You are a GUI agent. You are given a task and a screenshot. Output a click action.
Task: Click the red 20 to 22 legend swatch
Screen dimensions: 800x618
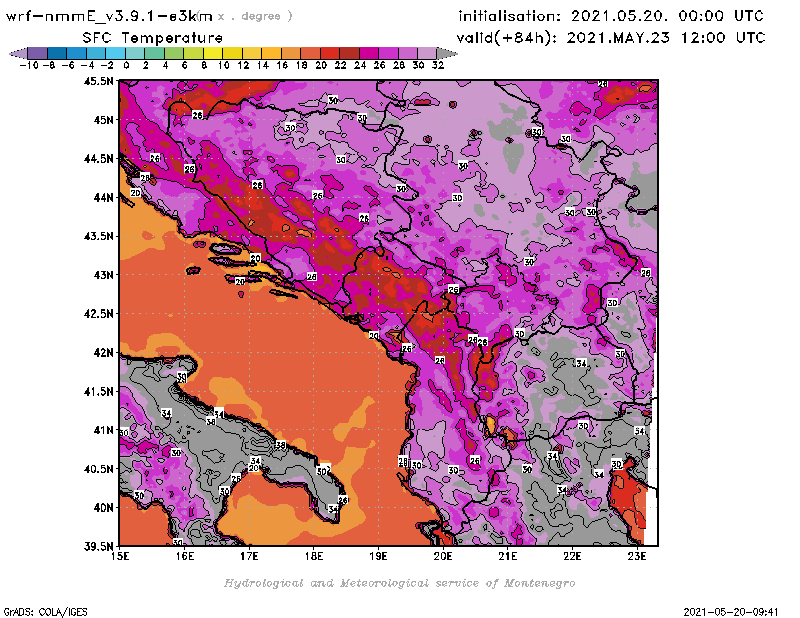tap(330, 53)
